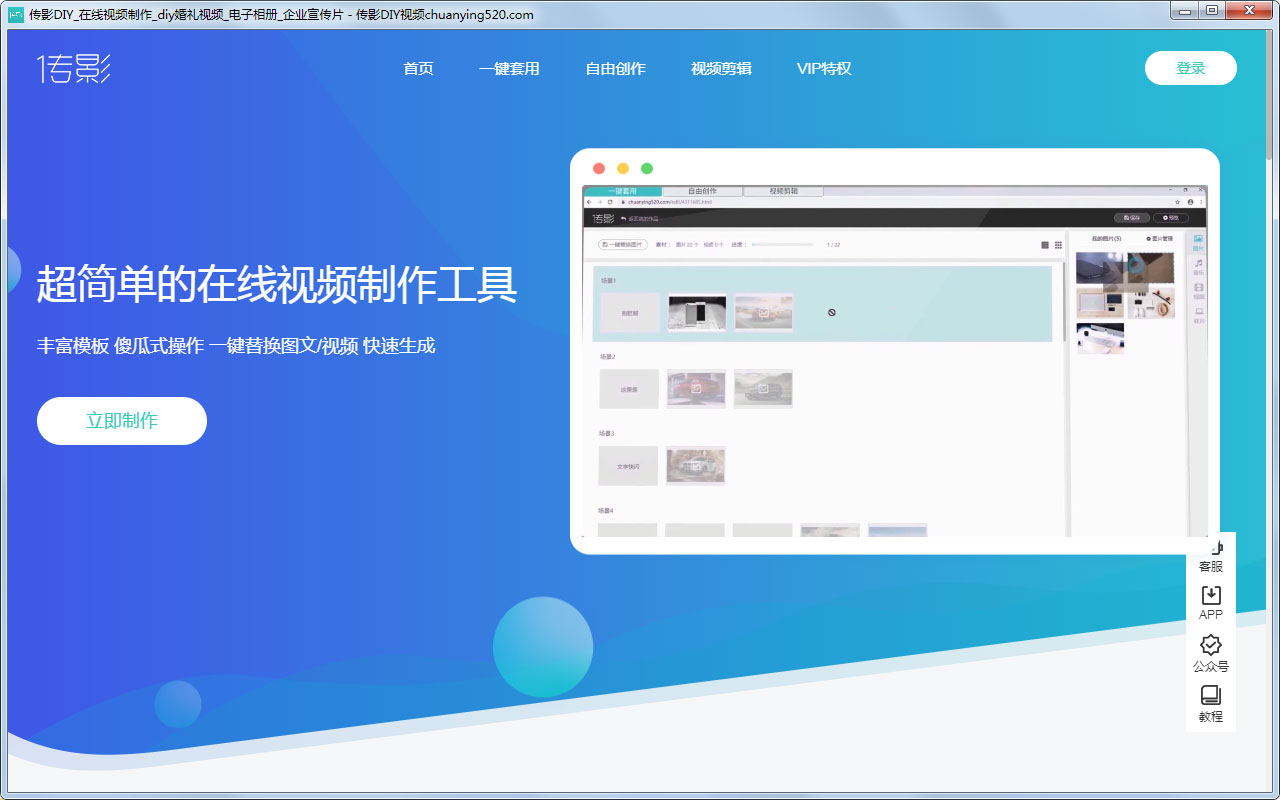Open the VIP特权 menu item
The width and height of the screenshot is (1280, 800).
[x=823, y=68]
